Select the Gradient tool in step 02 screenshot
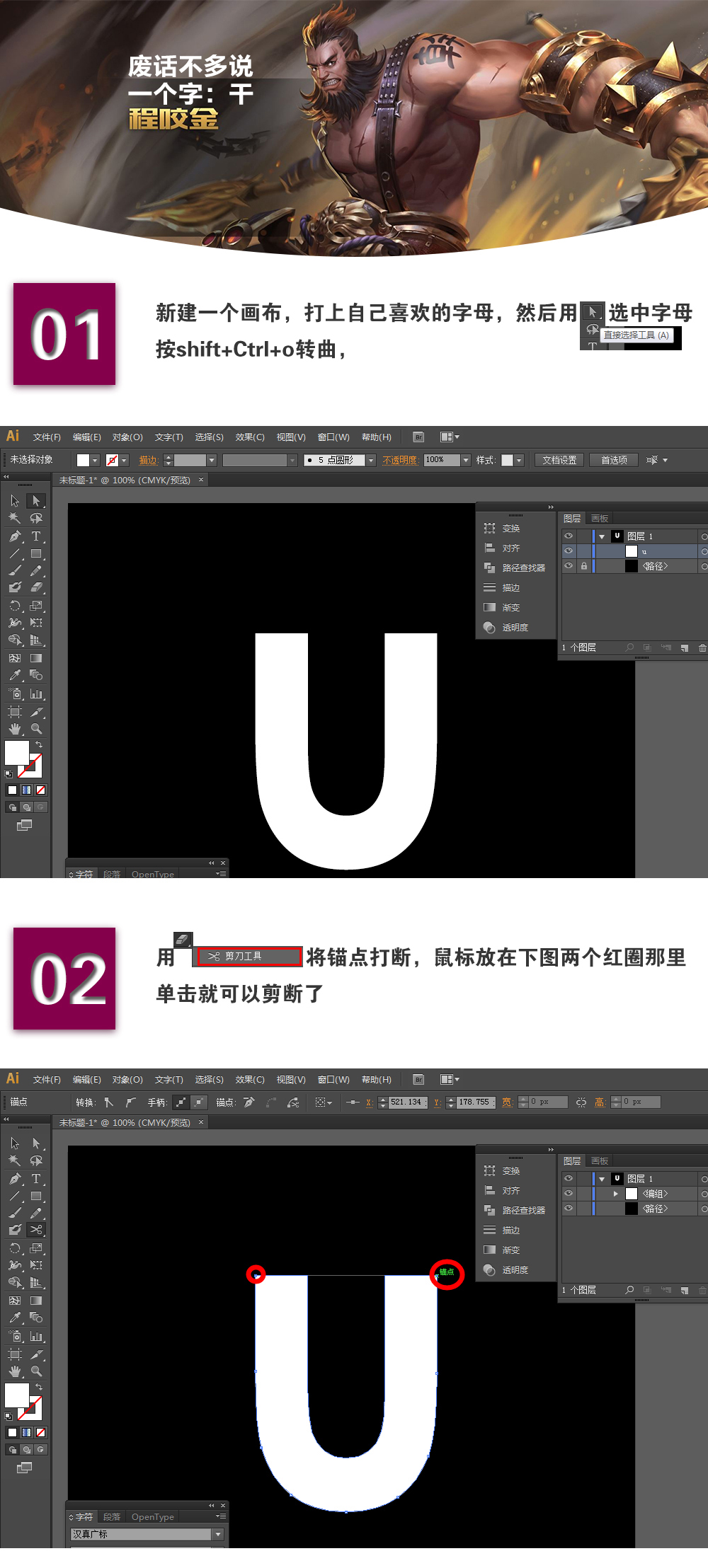 (36, 1300)
